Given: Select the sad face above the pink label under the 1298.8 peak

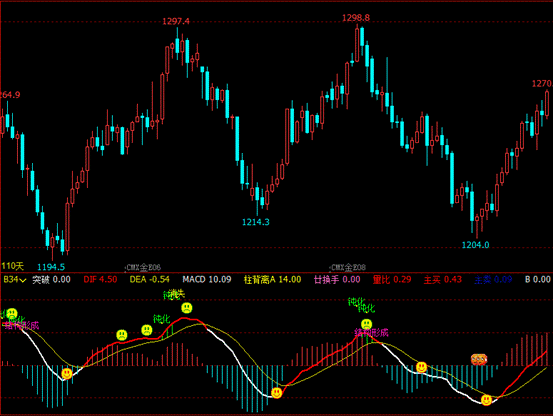Looking at the screenshot, I should (366, 324).
